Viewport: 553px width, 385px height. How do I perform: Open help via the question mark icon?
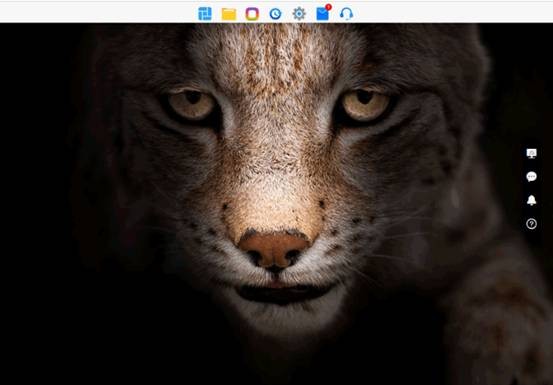click(x=531, y=224)
